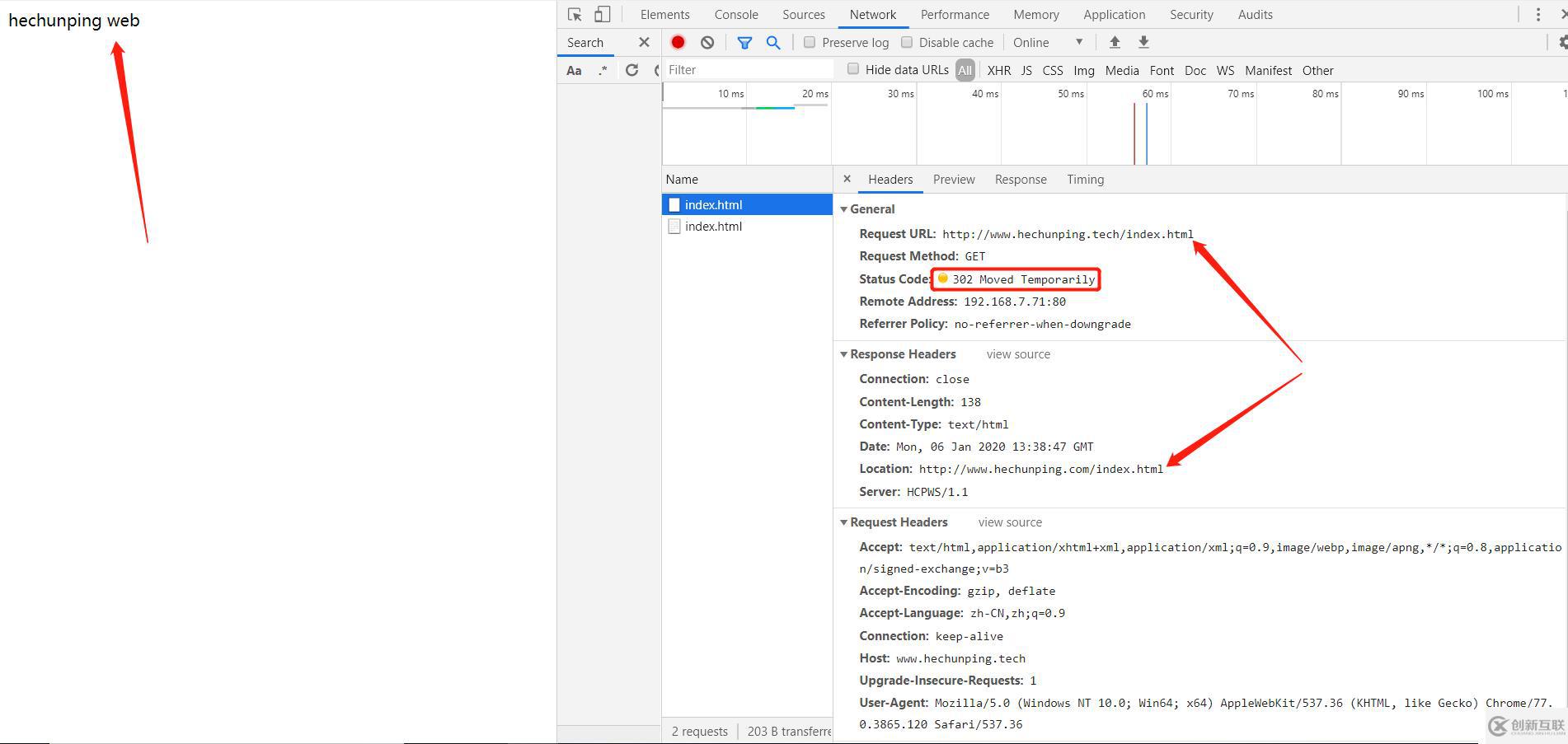Show the Timing tab of the request
Viewport: 1568px width, 744px height.
[1085, 179]
